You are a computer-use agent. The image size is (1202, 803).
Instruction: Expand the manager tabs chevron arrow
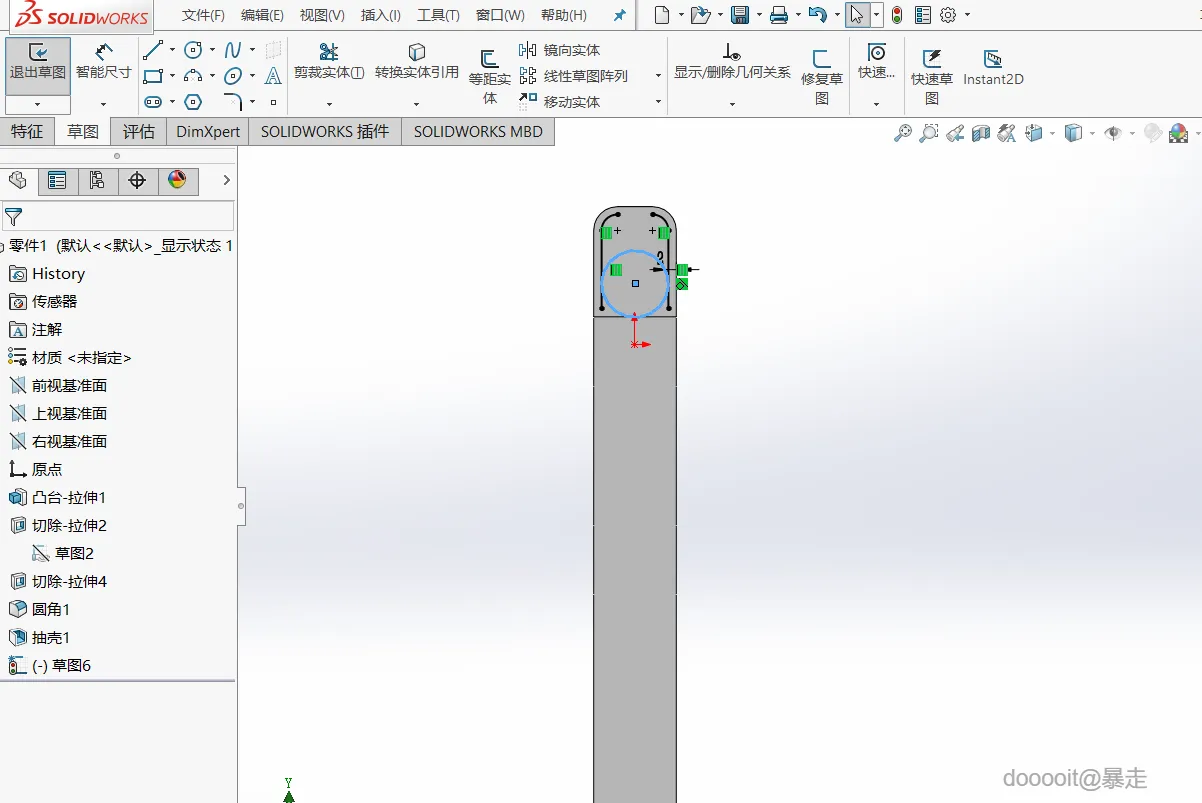[x=227, y=181]
